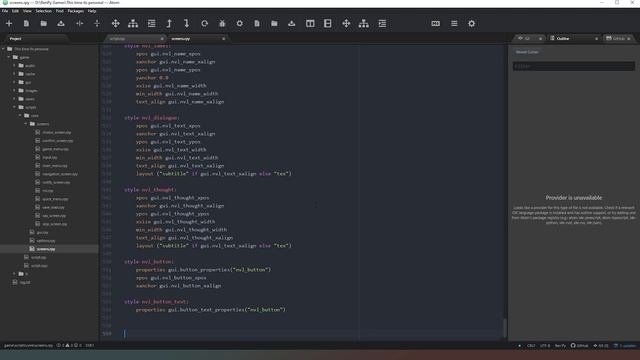The image size is (640, 360).
Task: Close the Outline tab
Action: point(596,39)
